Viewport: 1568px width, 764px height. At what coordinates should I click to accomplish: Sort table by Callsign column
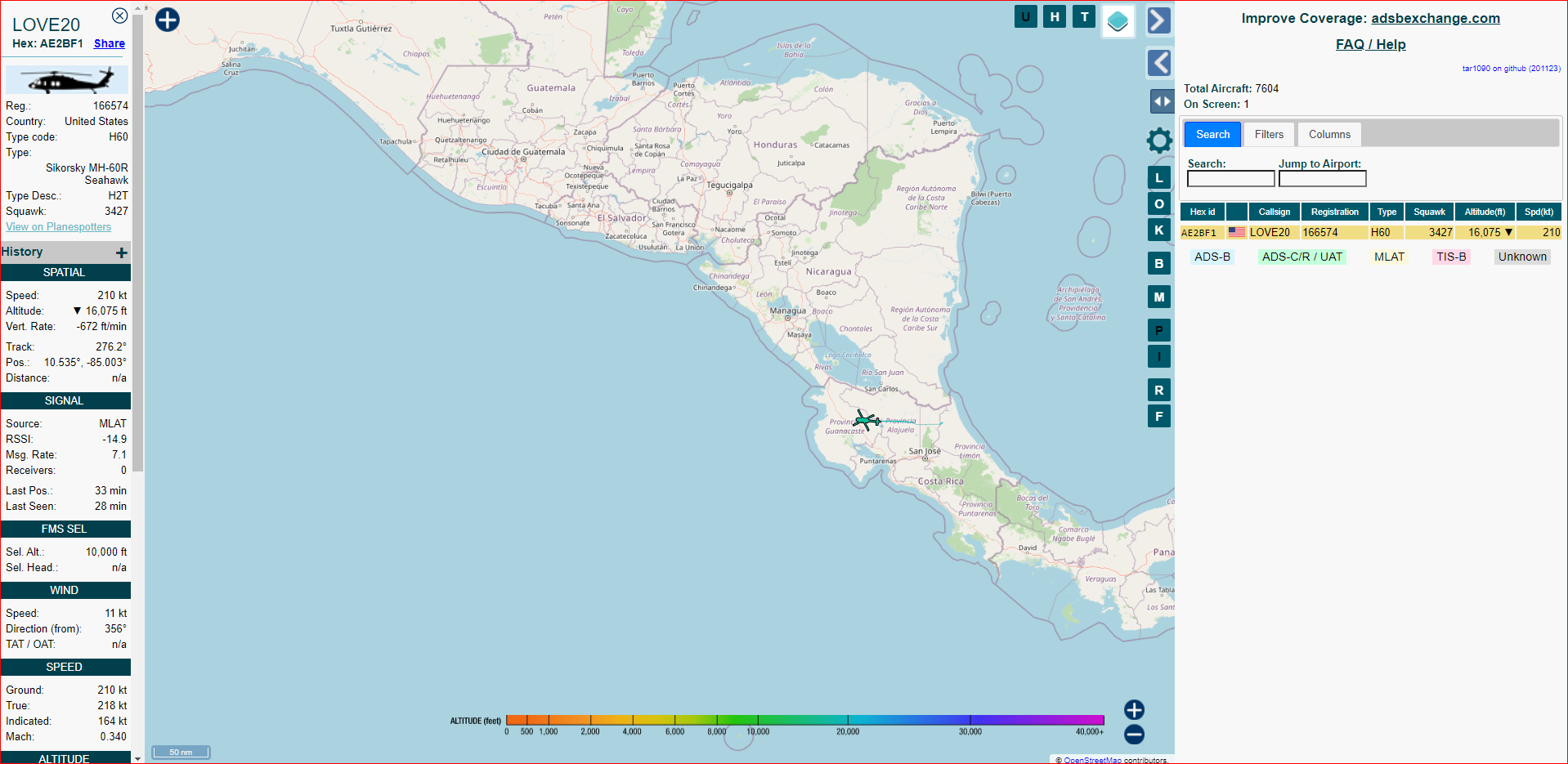tap(1274, 212)
